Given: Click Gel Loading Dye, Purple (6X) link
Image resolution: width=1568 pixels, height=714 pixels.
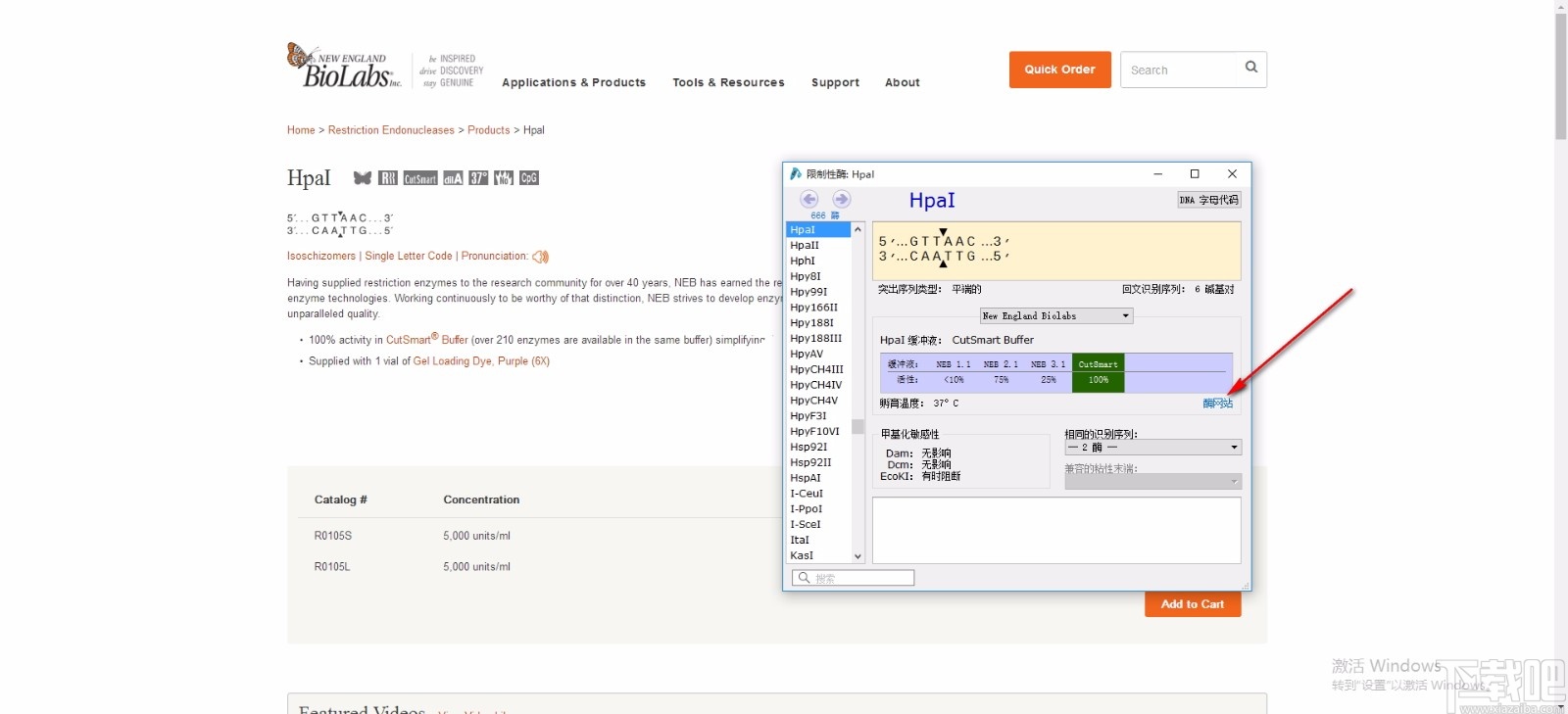Looking at the screenshot, I should point(481,361).
